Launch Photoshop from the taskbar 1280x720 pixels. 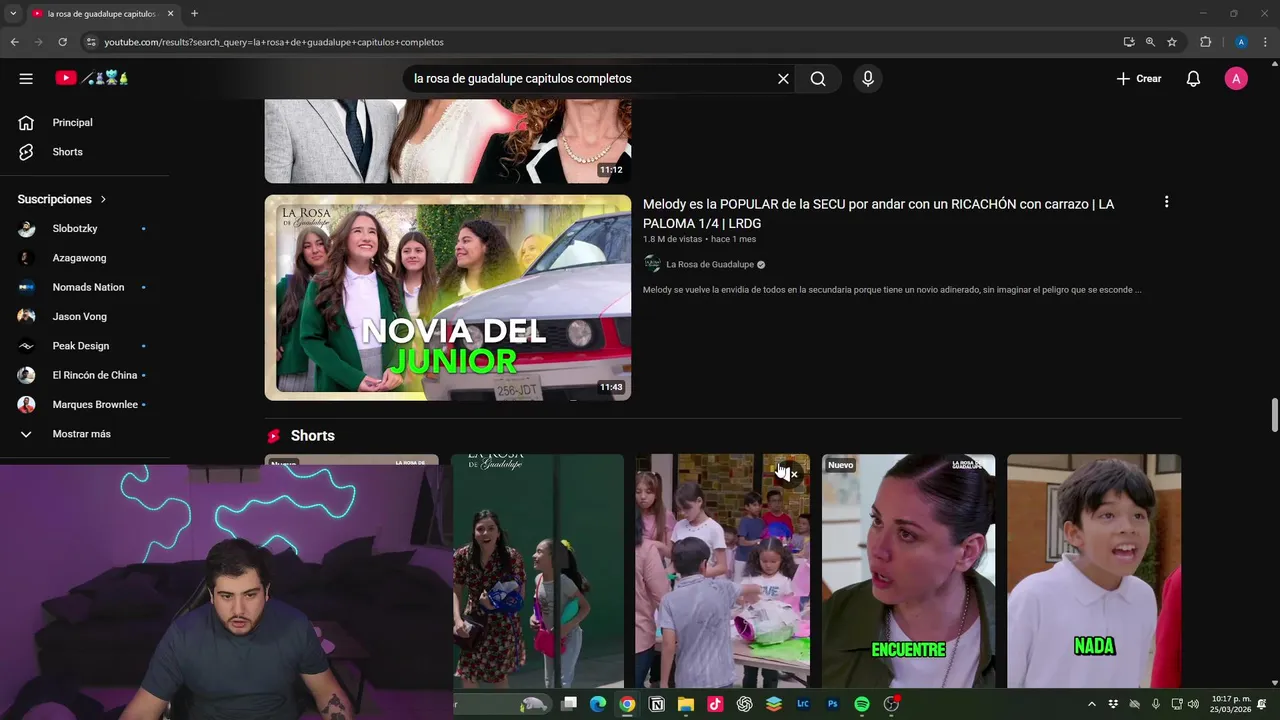pos(832,704)
